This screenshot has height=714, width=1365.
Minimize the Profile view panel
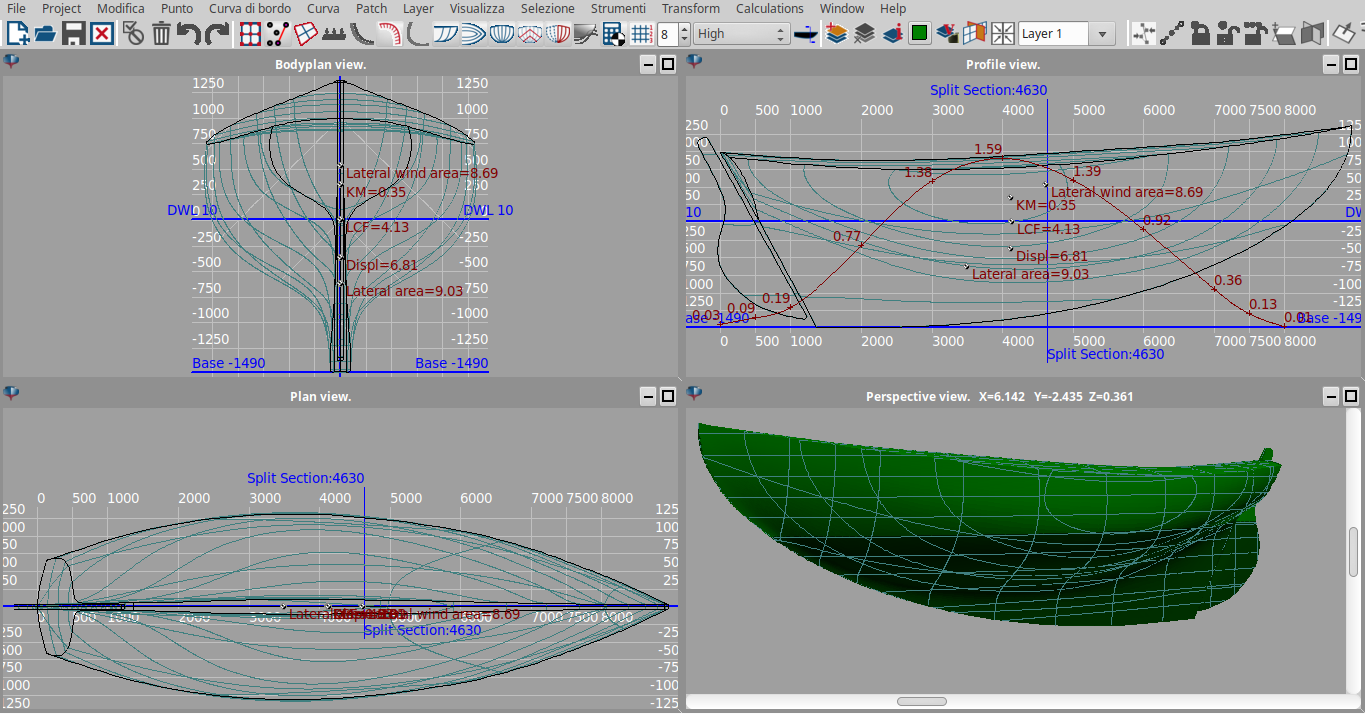pos(1331,64)
